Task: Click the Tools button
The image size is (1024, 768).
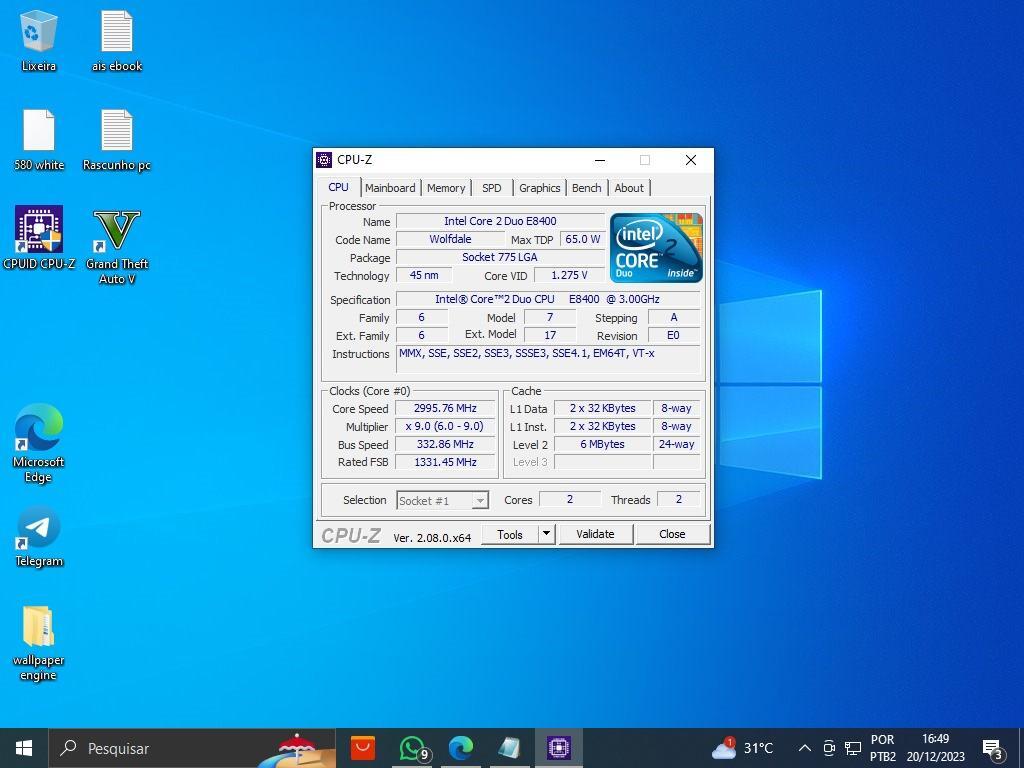Action: pyautogui.click(x=510, y=534)
